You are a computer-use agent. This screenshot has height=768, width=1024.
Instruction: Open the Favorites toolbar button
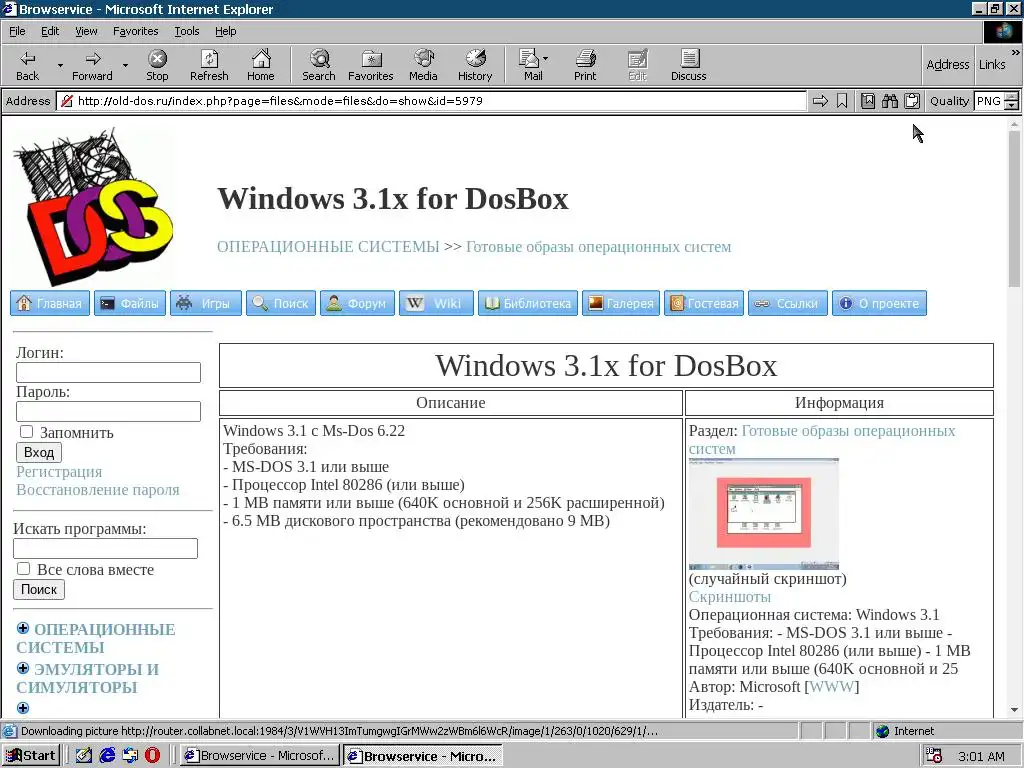[x=371, y=65]
